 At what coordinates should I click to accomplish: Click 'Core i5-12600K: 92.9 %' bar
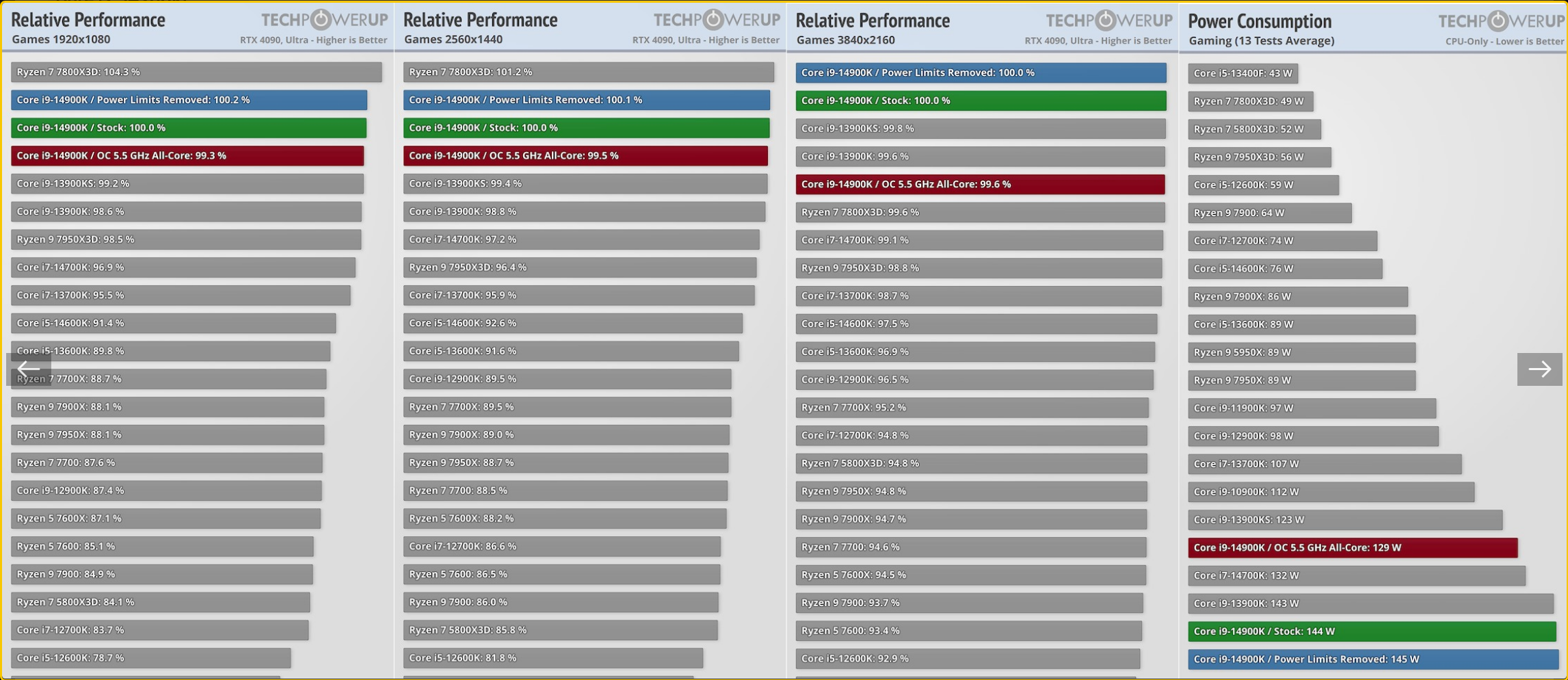click(x=968, y=659)
